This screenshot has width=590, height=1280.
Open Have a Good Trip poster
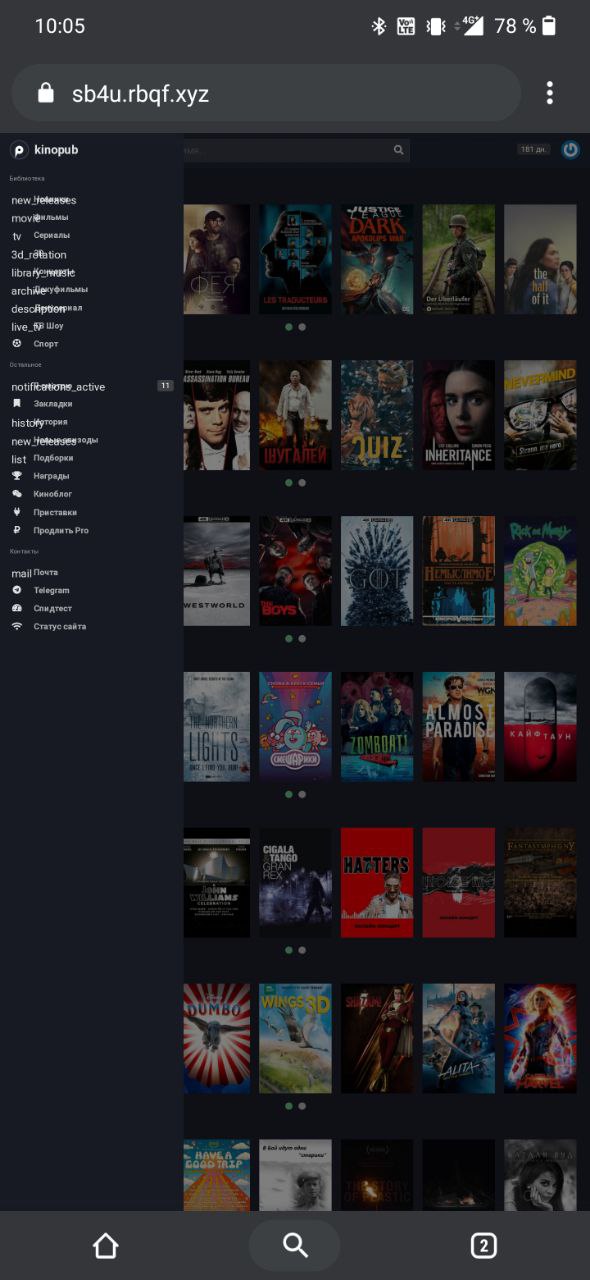(217, 1175)
